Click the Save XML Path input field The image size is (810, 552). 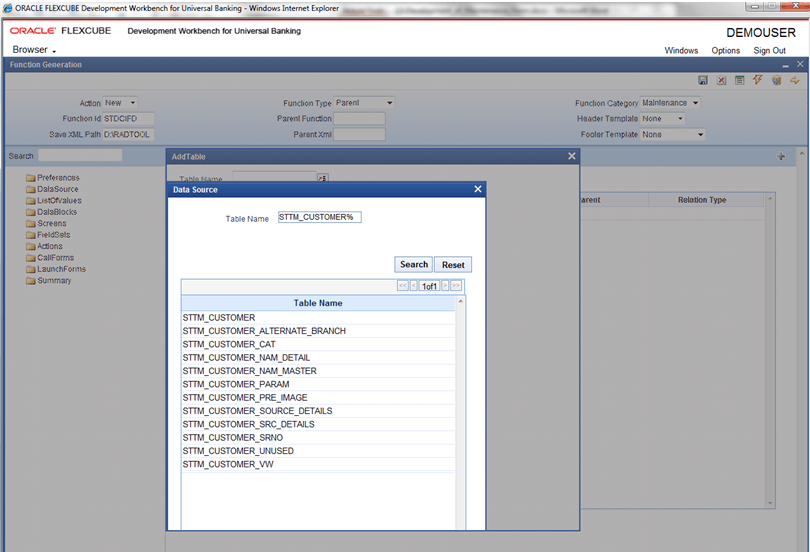(128, 134)
